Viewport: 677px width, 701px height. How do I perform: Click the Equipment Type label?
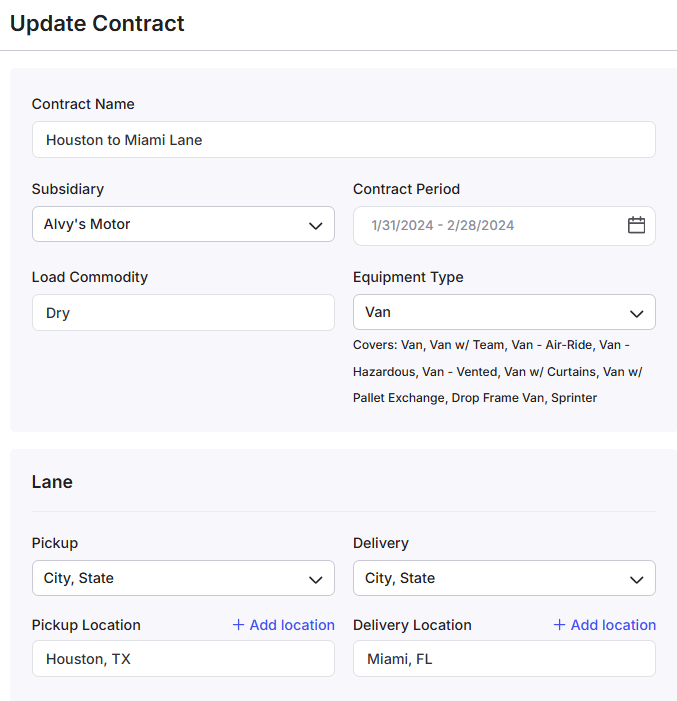408,277
